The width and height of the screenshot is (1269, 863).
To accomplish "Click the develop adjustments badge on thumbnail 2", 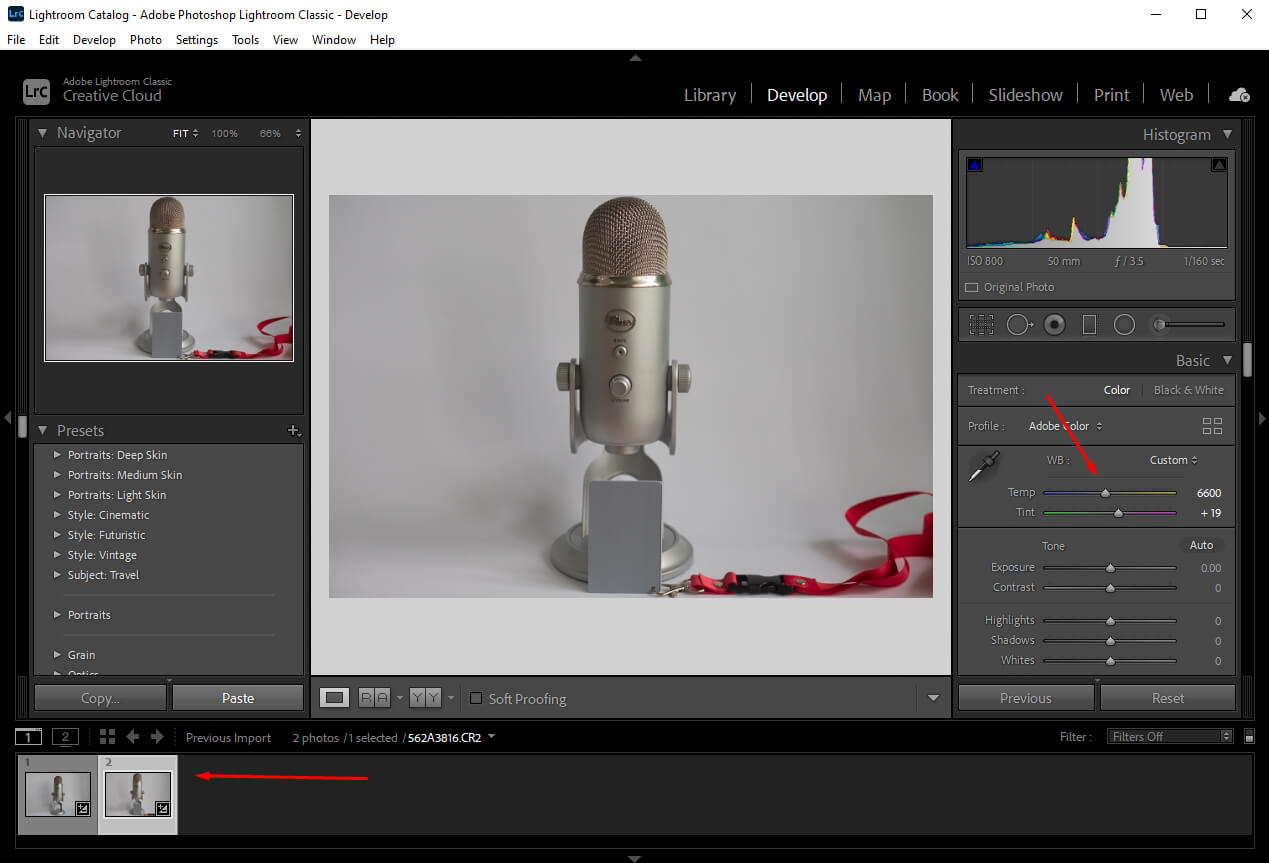I will 162,808.
